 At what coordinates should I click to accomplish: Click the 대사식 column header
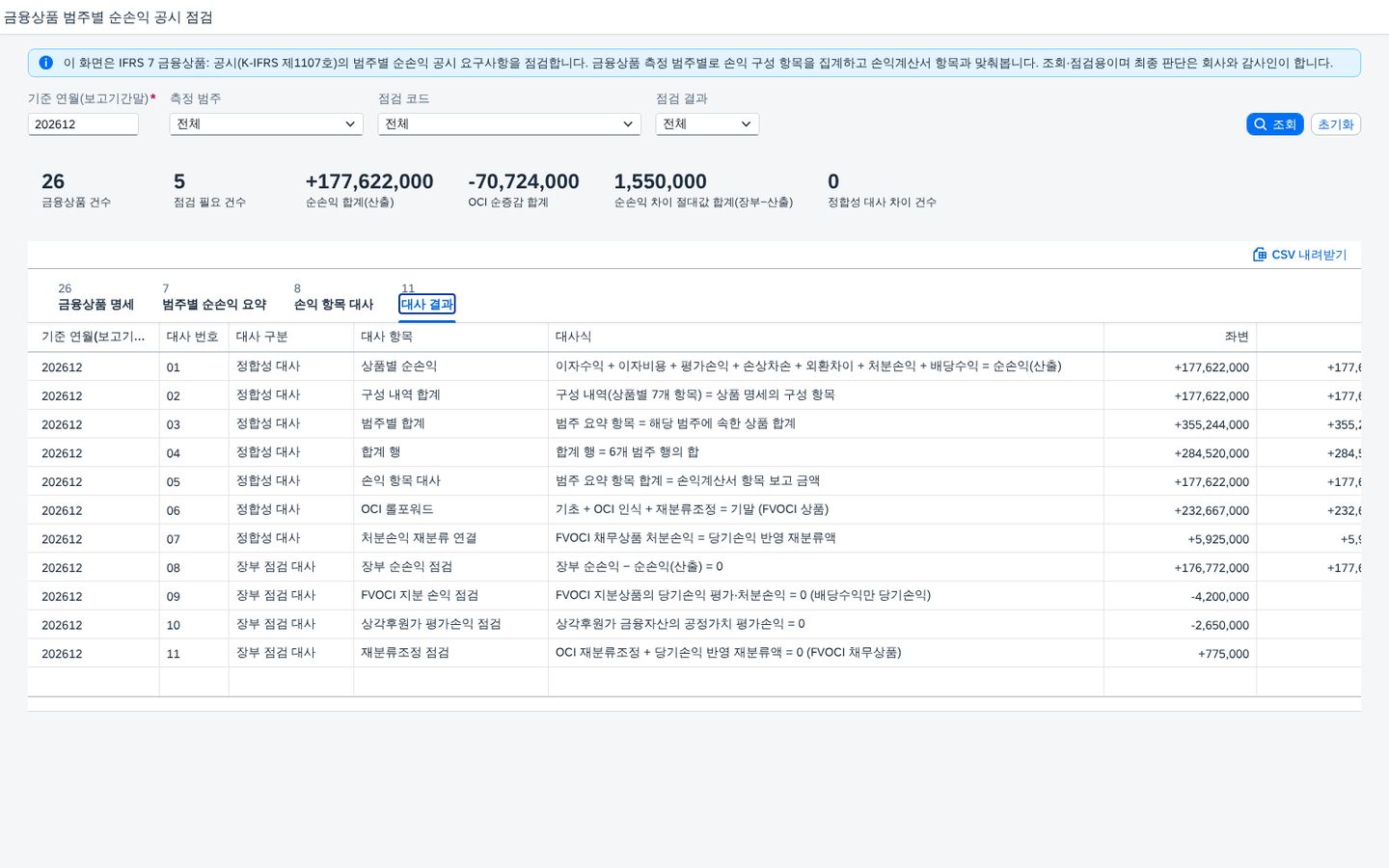click(826, 337)
